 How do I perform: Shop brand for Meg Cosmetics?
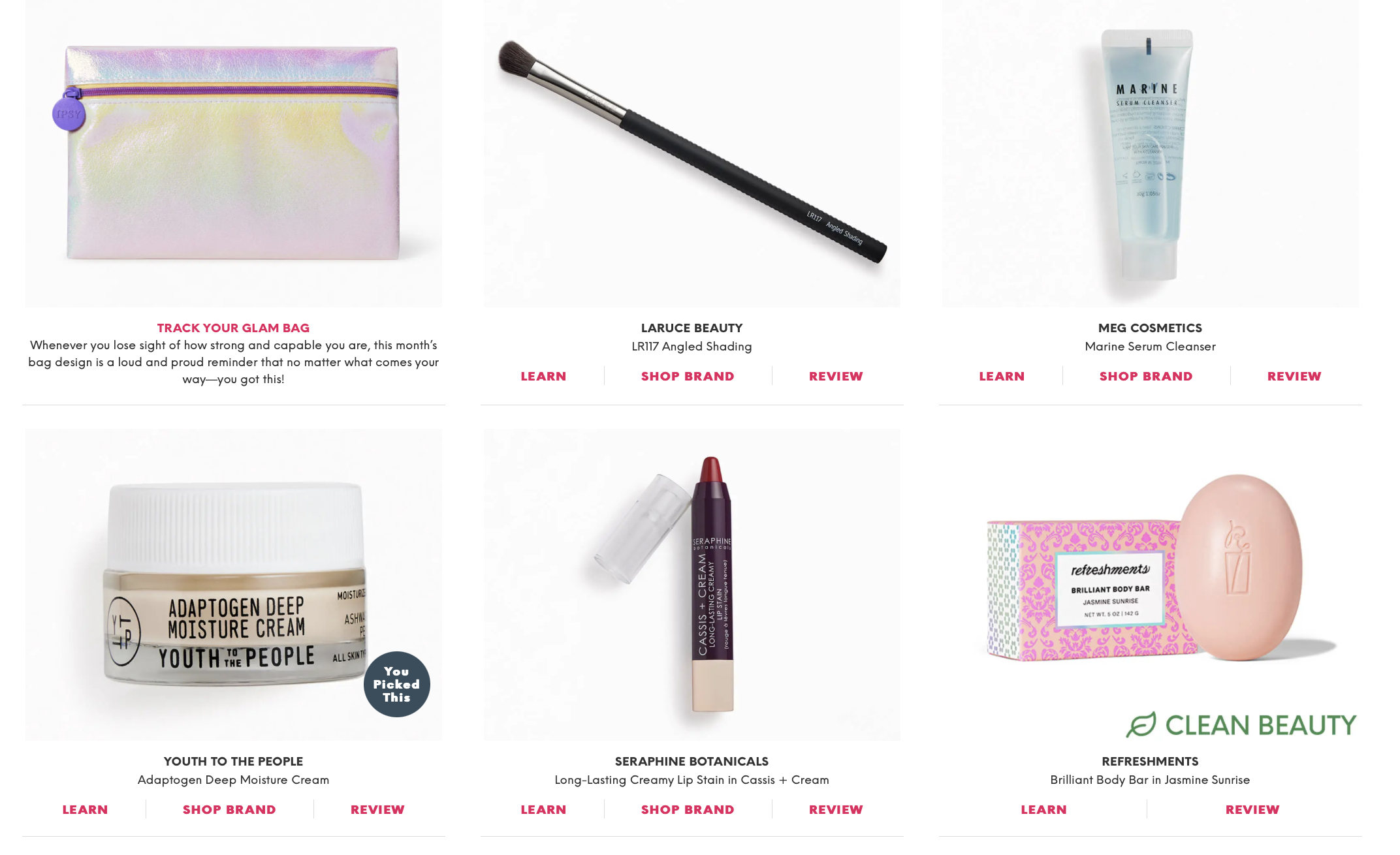(x=1146, y=376)
